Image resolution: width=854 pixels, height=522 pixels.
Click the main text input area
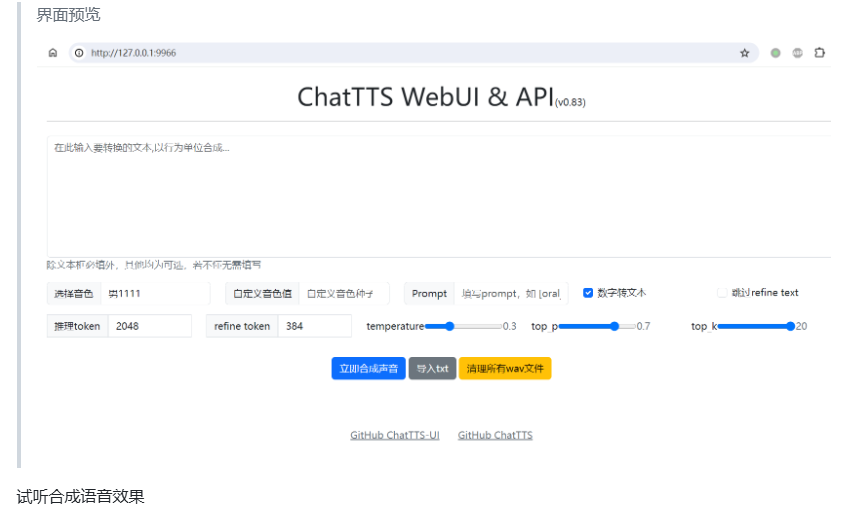pos(438,196)
